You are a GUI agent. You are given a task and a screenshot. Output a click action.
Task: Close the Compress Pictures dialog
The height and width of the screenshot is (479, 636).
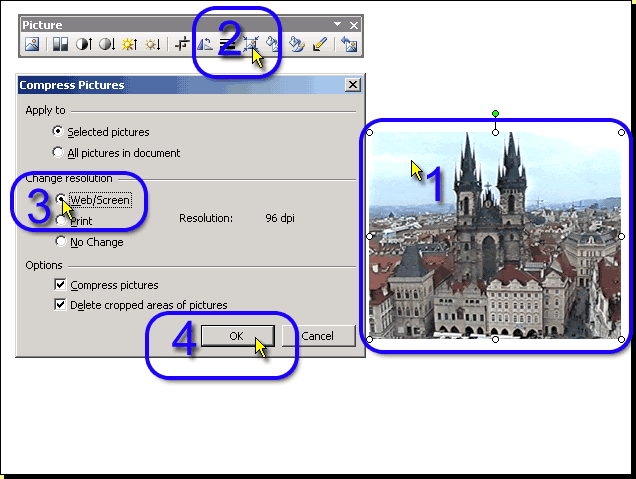[353, 85]
